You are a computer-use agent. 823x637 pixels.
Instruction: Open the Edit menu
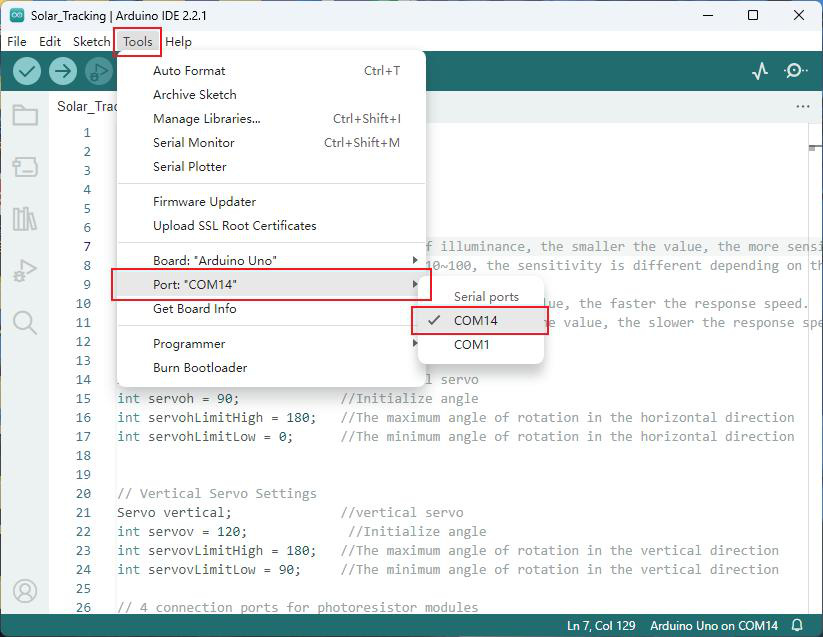pos(50,41)
